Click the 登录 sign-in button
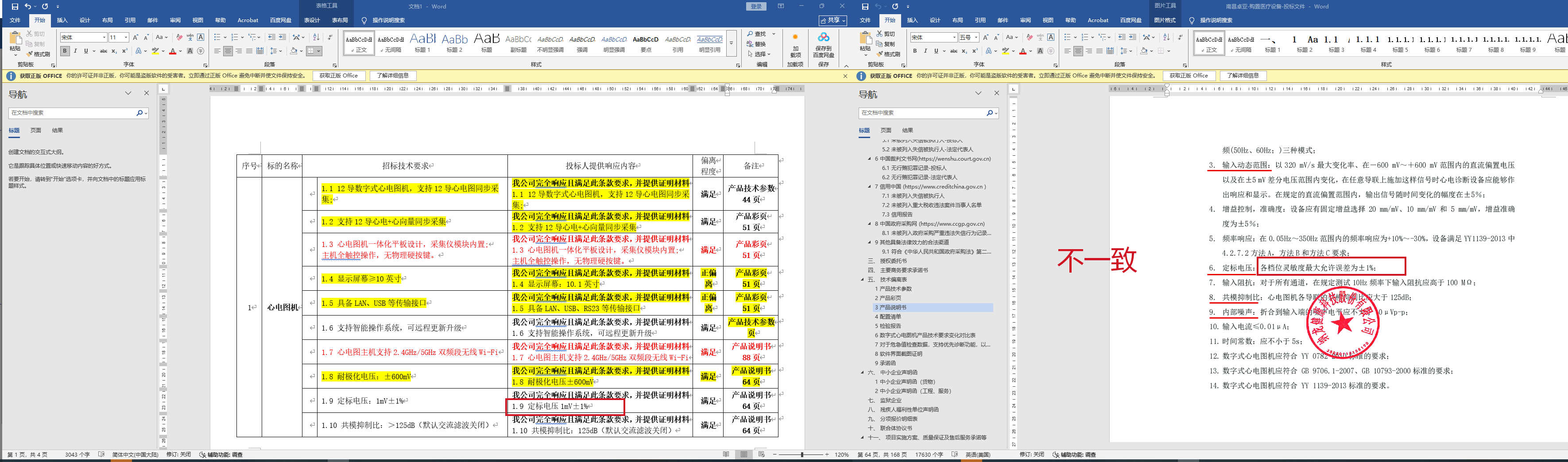 [756, 6]
